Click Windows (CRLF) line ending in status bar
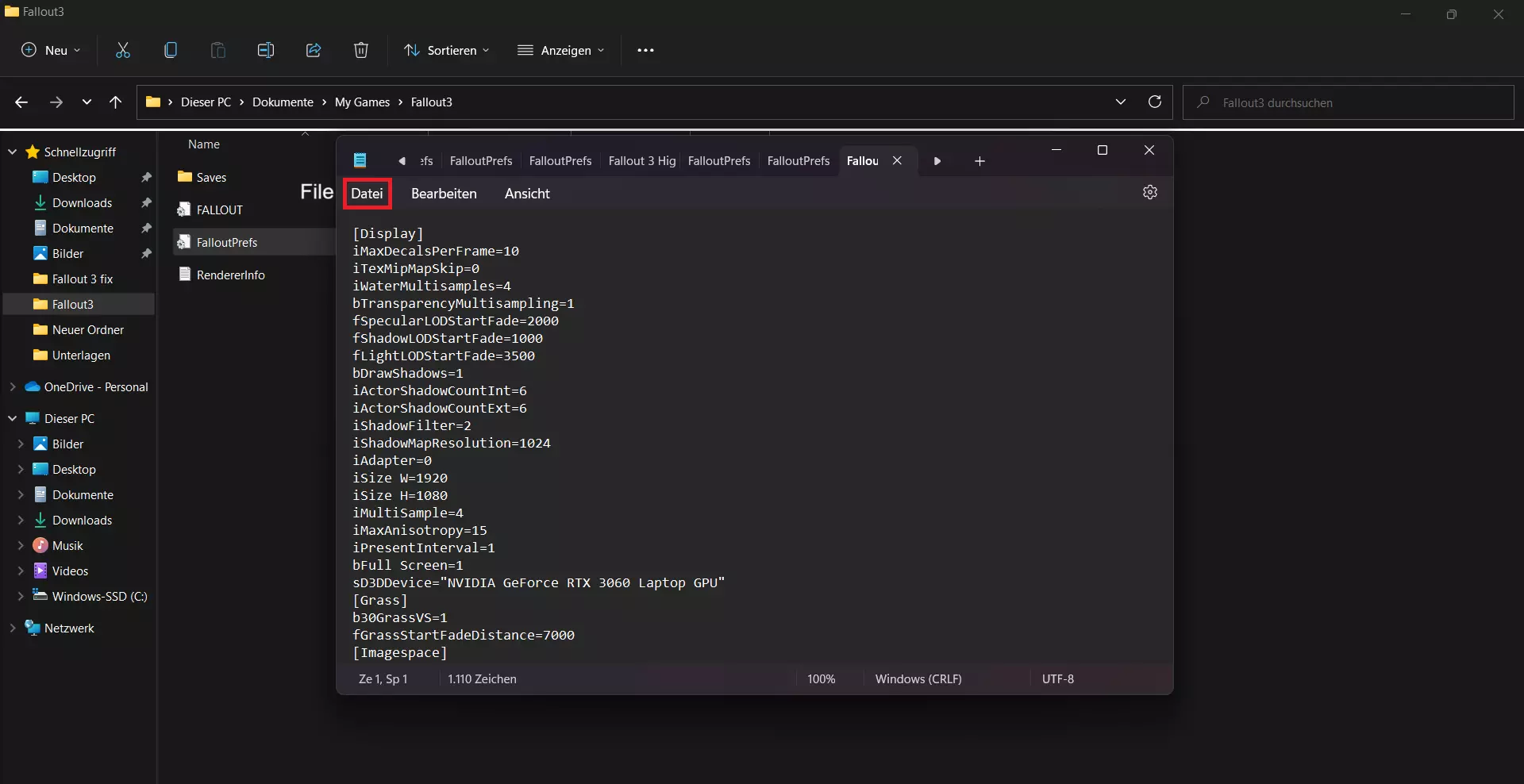This screenshot has width=1524, height=784. [x=918, y=679]
